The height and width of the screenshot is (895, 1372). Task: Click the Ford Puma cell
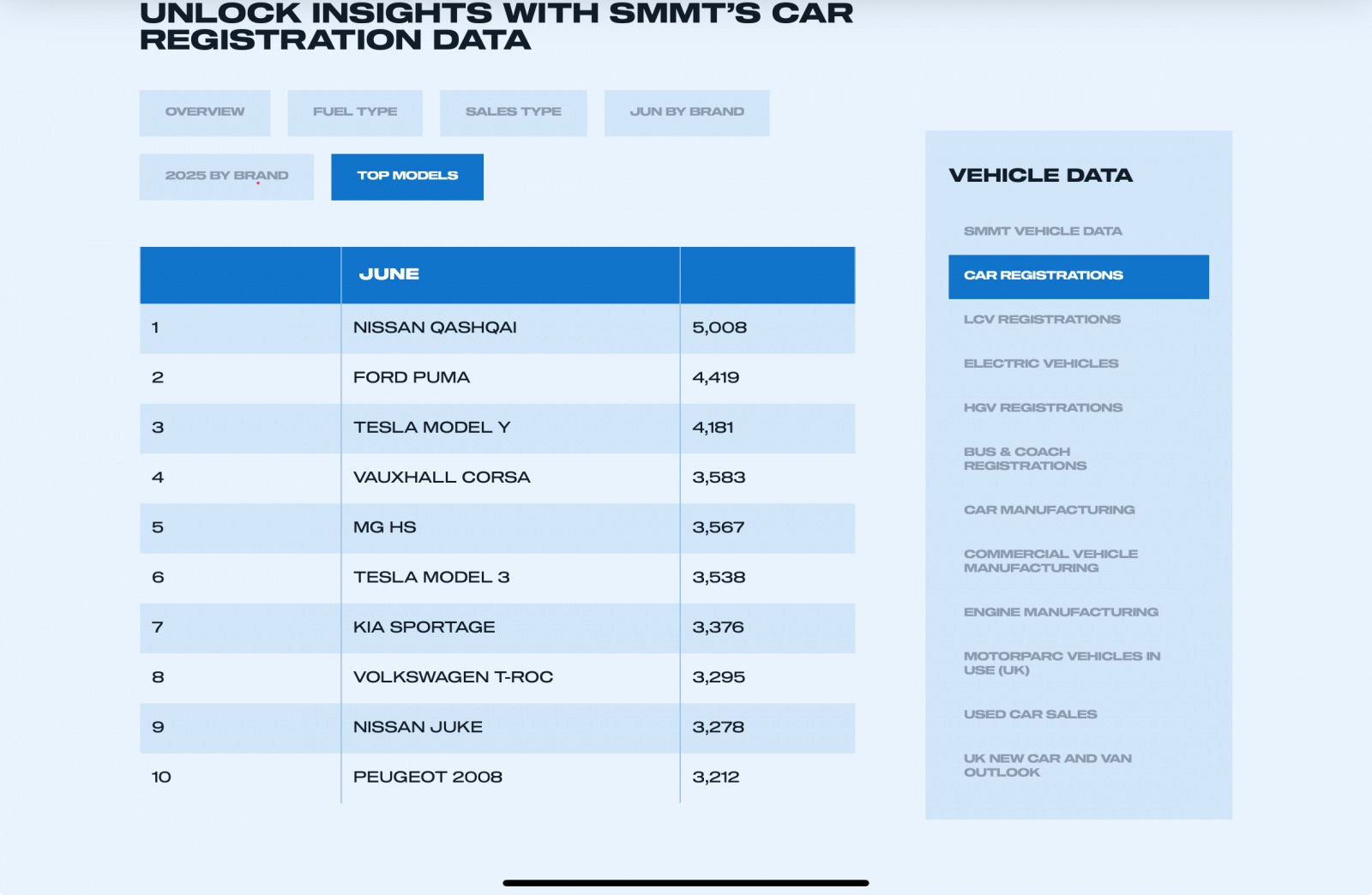tap(510, 378)
